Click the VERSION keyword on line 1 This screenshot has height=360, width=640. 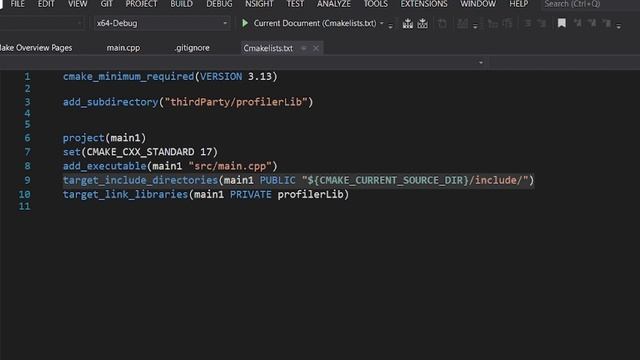[221, 76]
